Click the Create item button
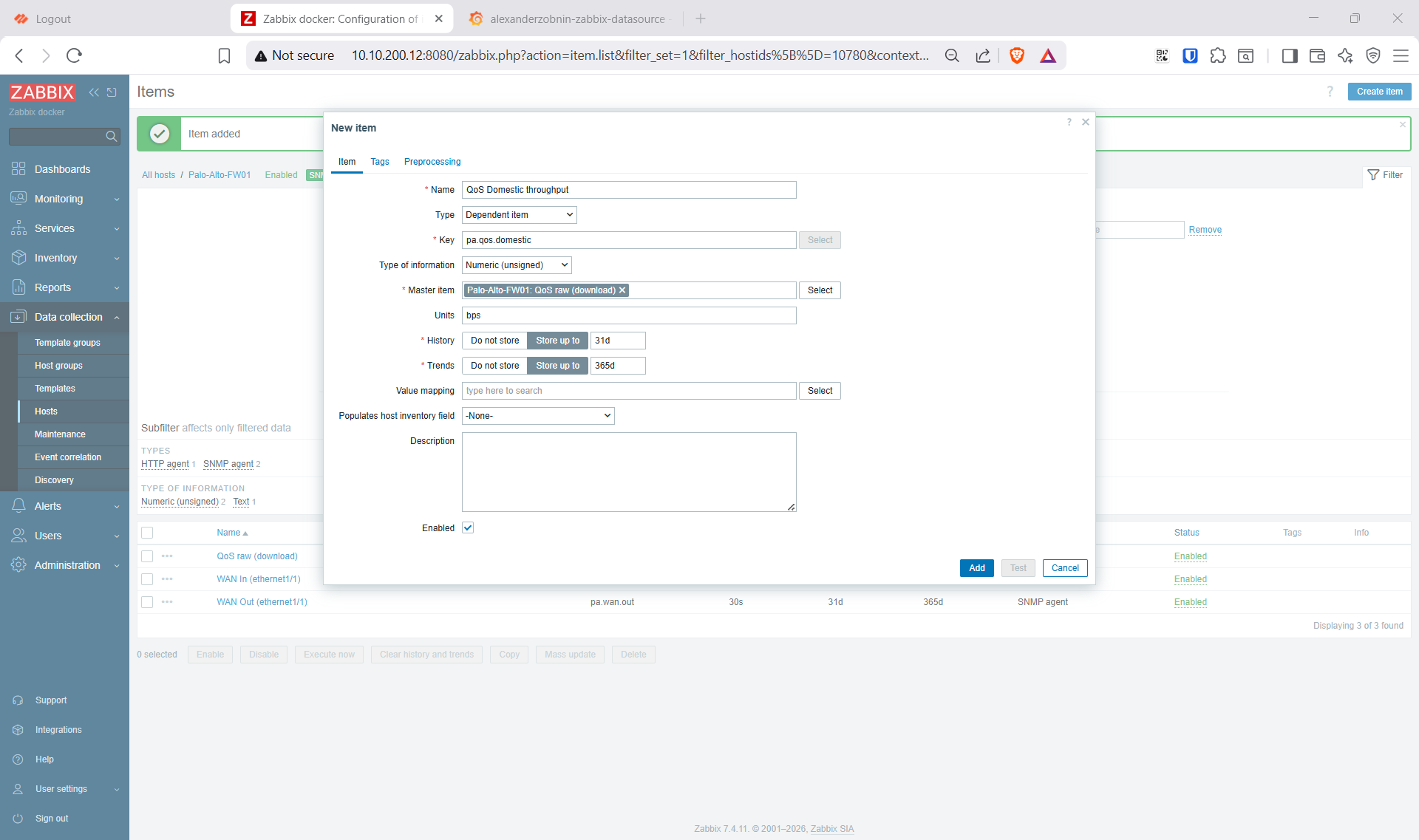 [1379, 92]
